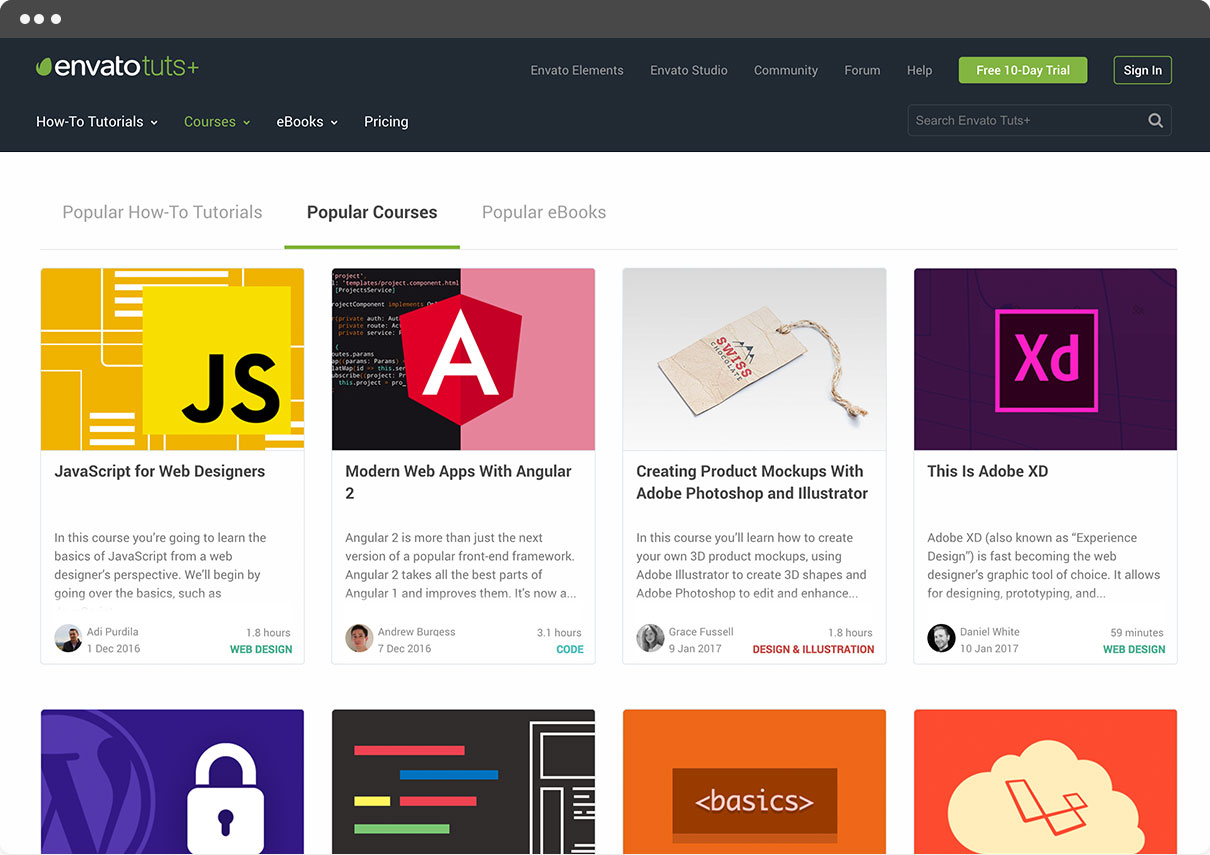Click the Envato Tuts+ logo
Viewport: 1210px width, 855px height.
click(117, 67)
